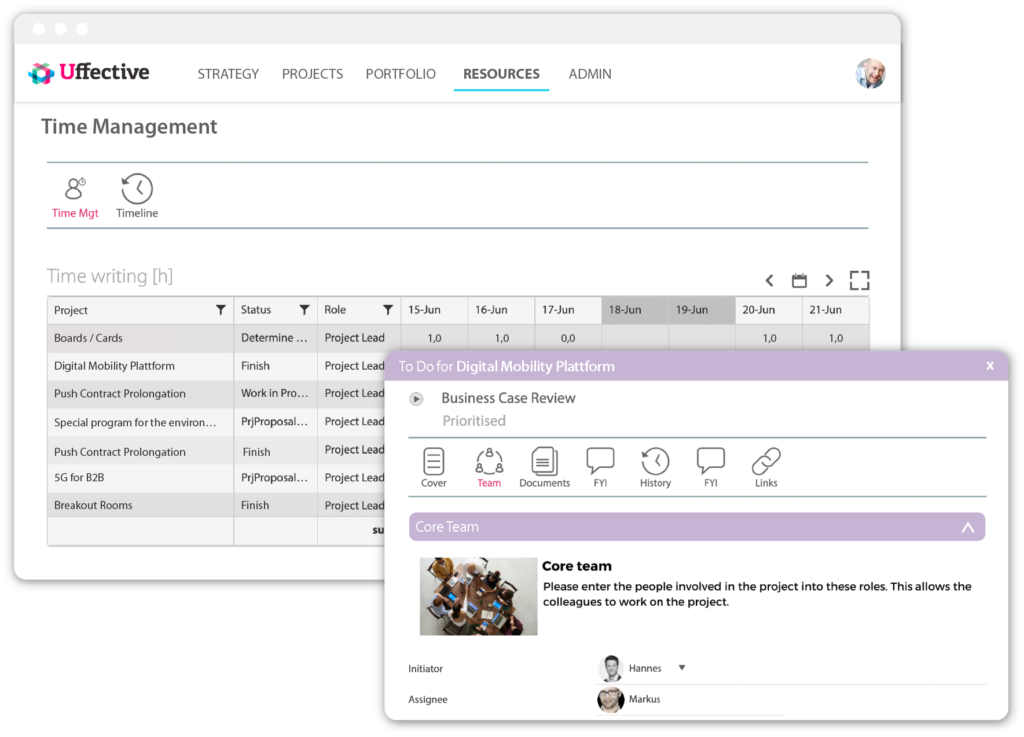Viewport: 1024px width, 737px height.
Task: Click the 21-Jun column header
Action: pos(835,310)
